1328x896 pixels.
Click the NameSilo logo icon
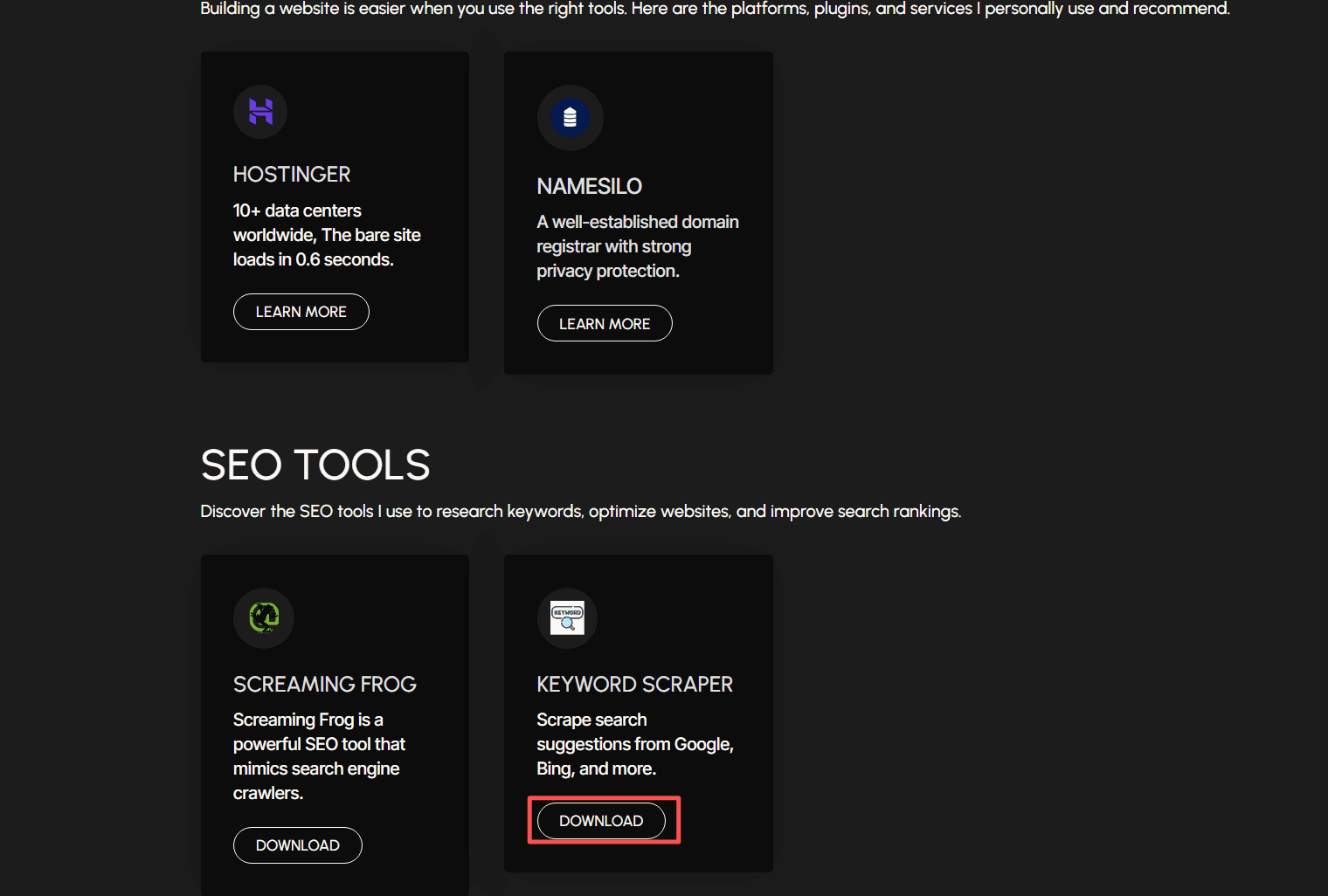pyautogui.click(x=570, y=117)
